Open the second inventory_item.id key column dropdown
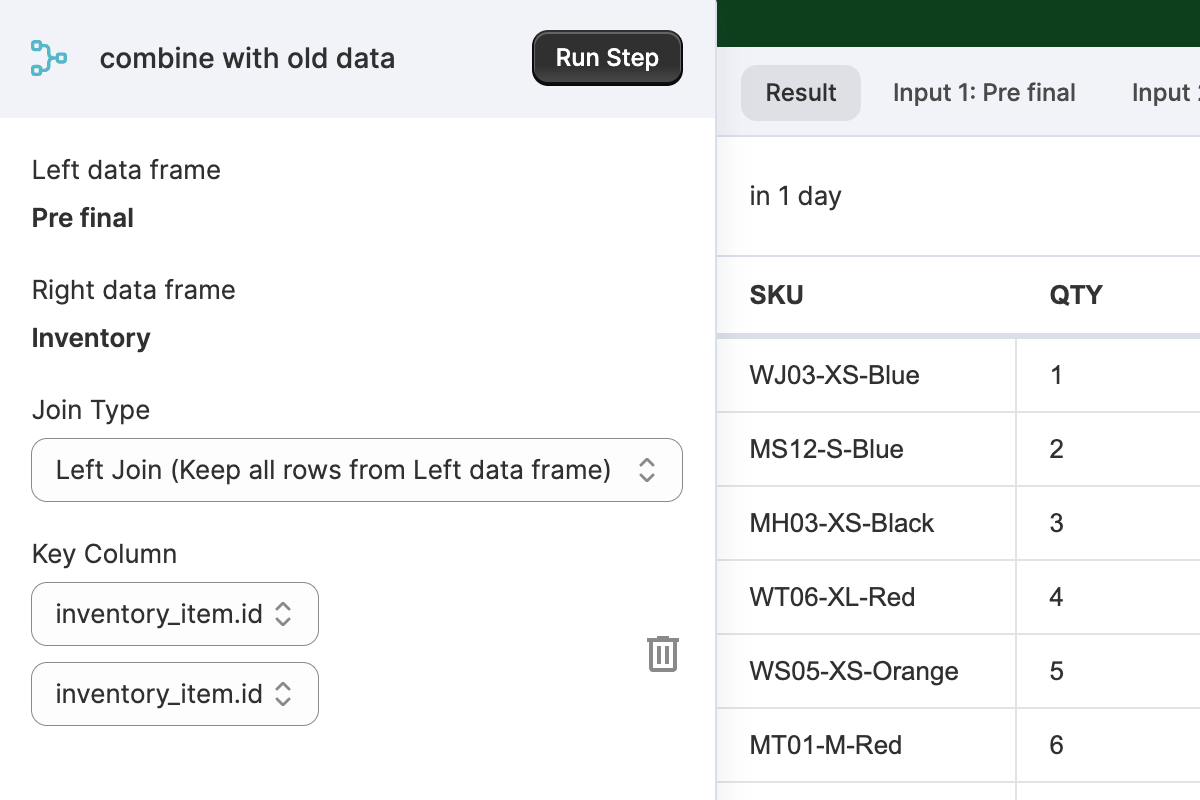Screen dimensions: 1200x800 point(175,694)
